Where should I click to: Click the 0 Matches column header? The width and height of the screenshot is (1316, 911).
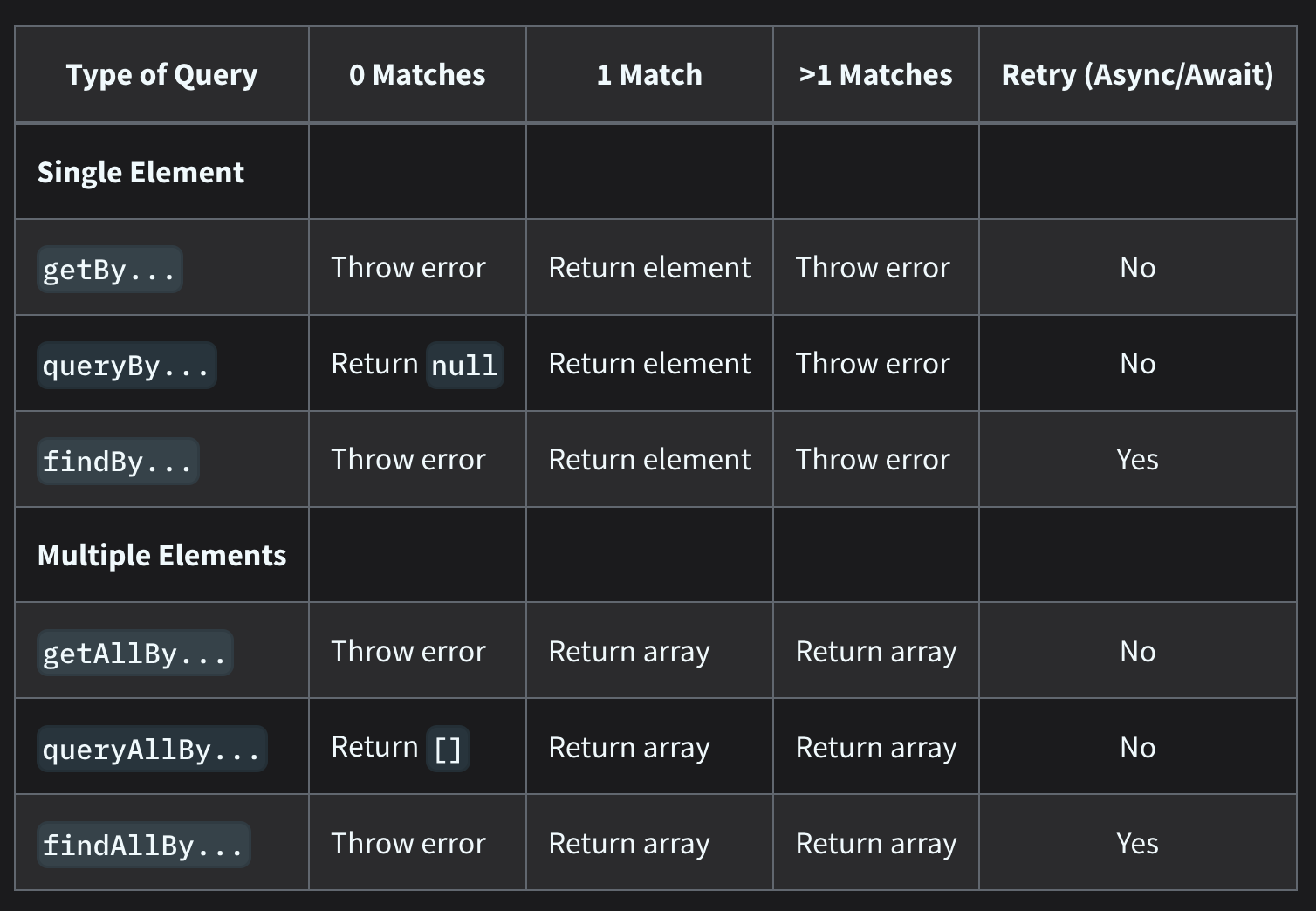tap(417, 75)
